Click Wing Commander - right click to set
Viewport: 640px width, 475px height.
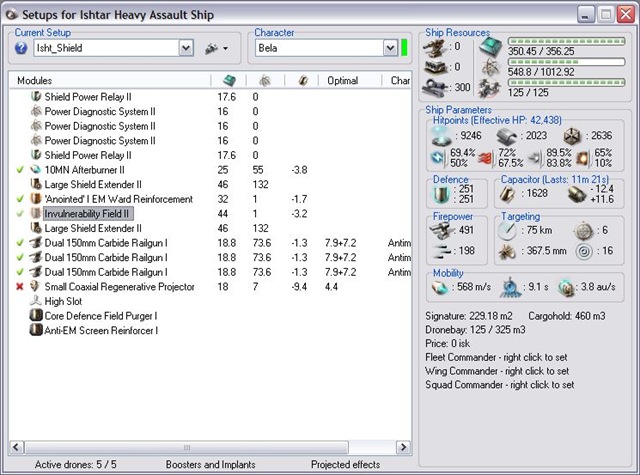pyautogui.click(x=497, y=371)
